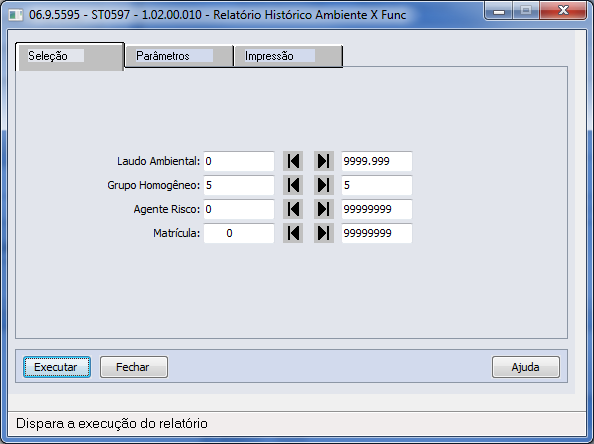Focus the Laudo Ambiental start field

tap(239, 161)
